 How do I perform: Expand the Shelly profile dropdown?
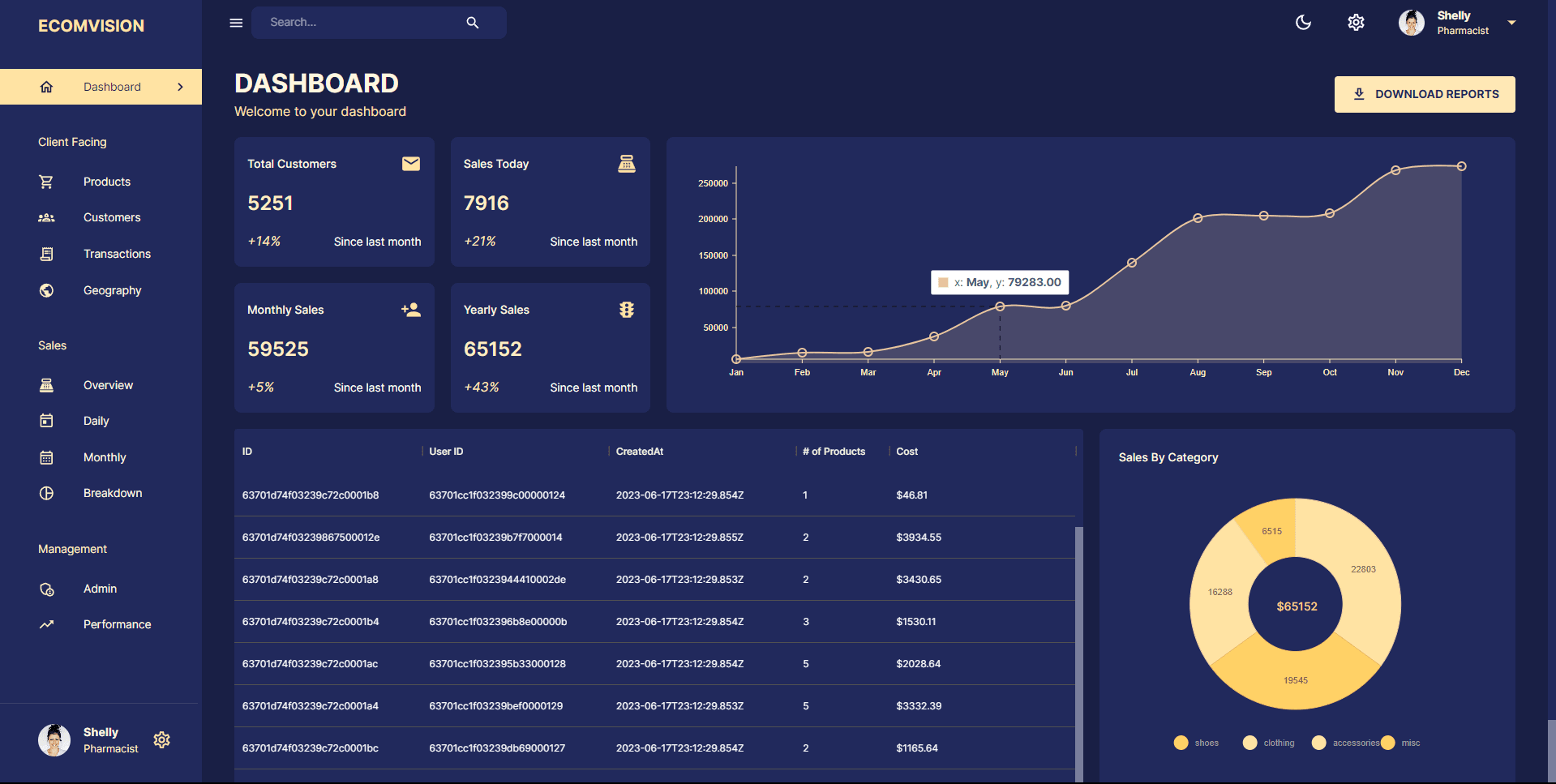[x=1511, y=22]
